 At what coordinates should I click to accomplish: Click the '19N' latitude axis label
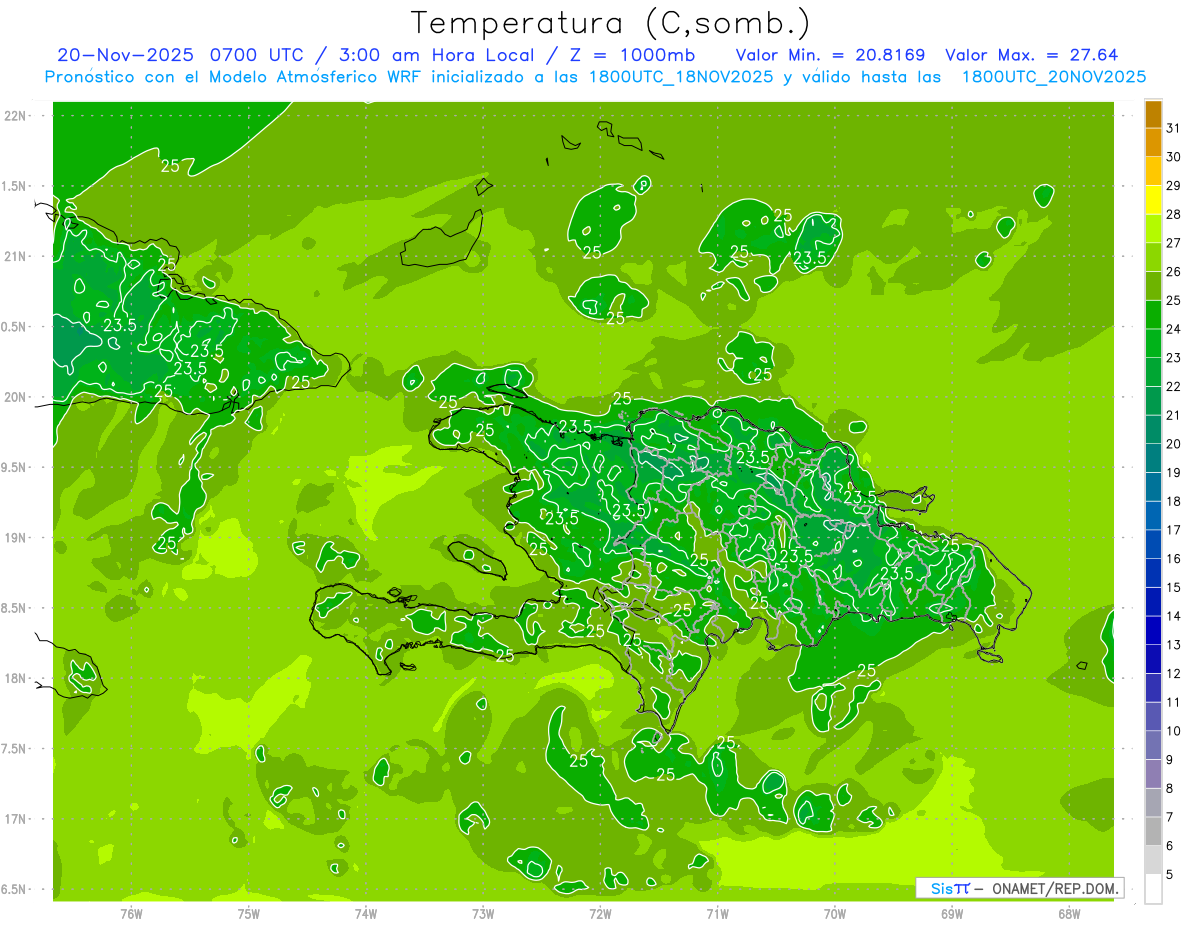click(x=15, y=538)
